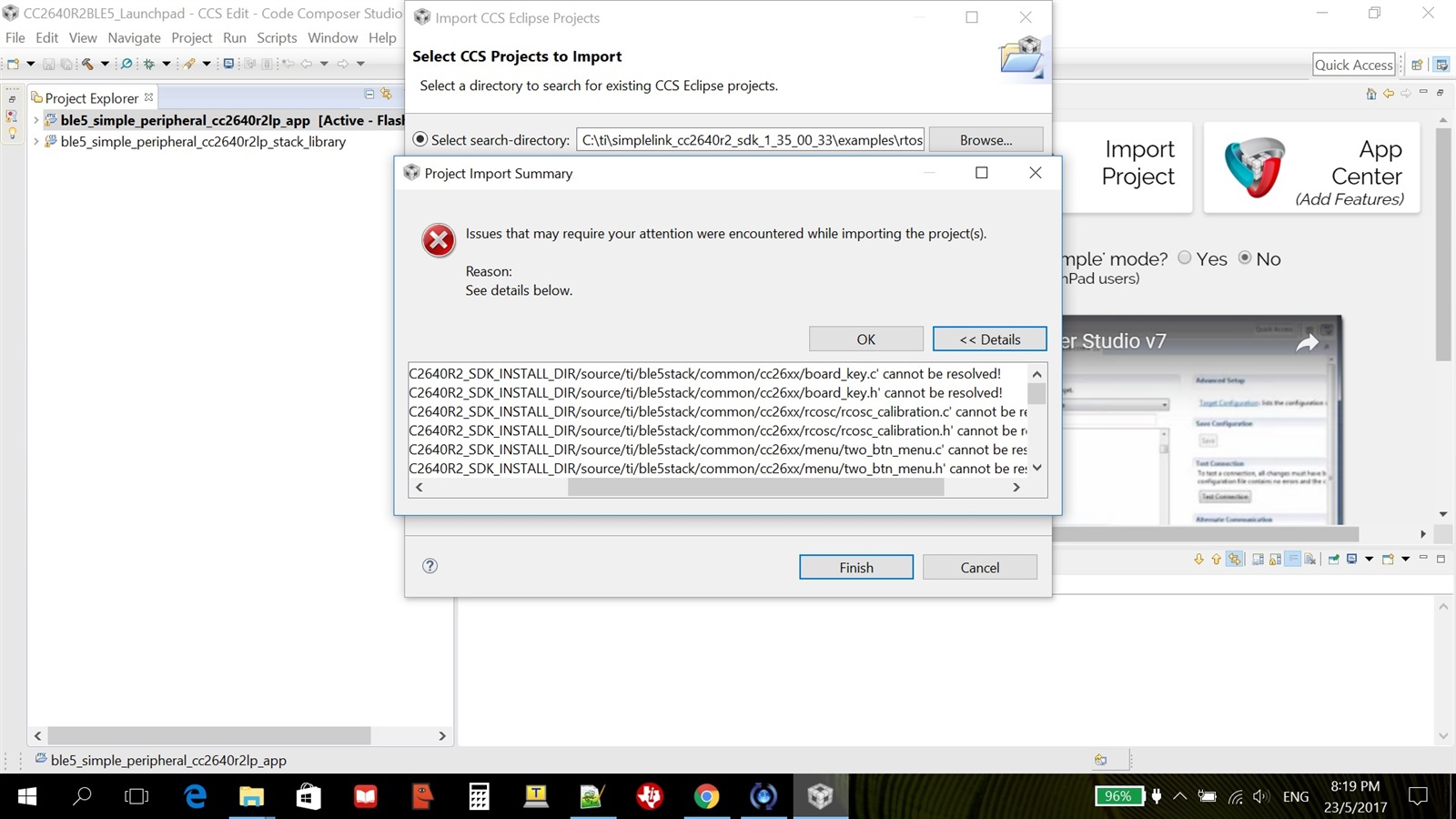The width and height of the screenshot is (1456, 819).
Task: Click Cancel in the import dialog
Action: 979,567
